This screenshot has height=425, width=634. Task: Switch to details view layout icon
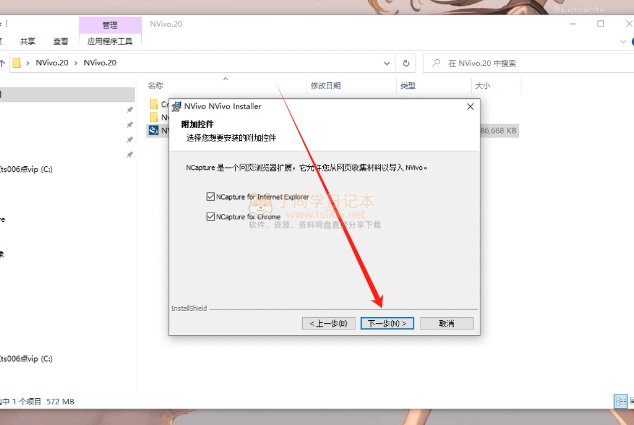click(x=621, y=401)
